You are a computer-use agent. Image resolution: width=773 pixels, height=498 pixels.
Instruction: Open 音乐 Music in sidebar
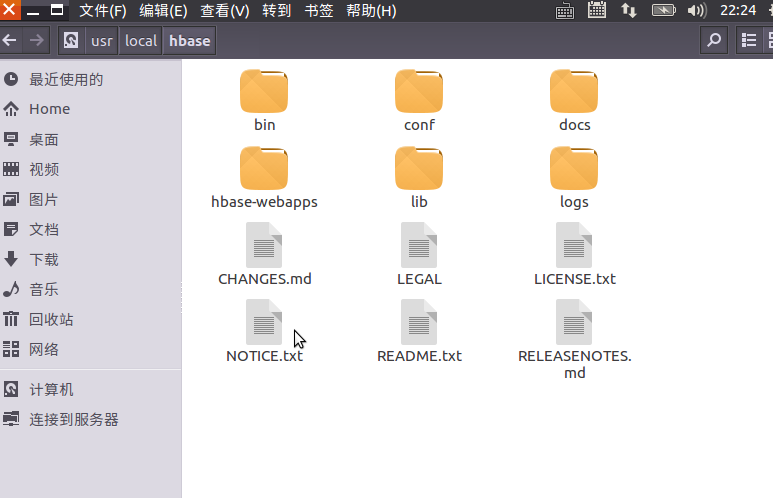point(91,289)
